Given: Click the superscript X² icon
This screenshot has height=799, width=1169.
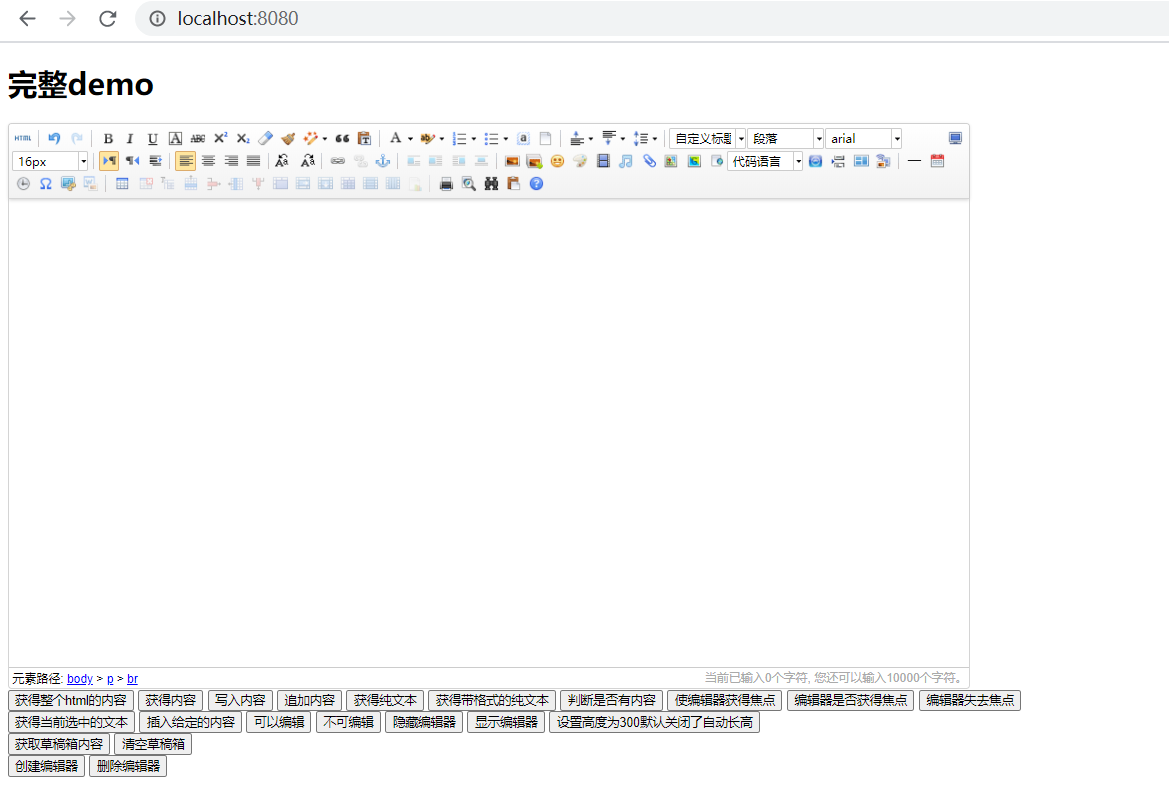Looking at the screenshot, I should 221,139.
